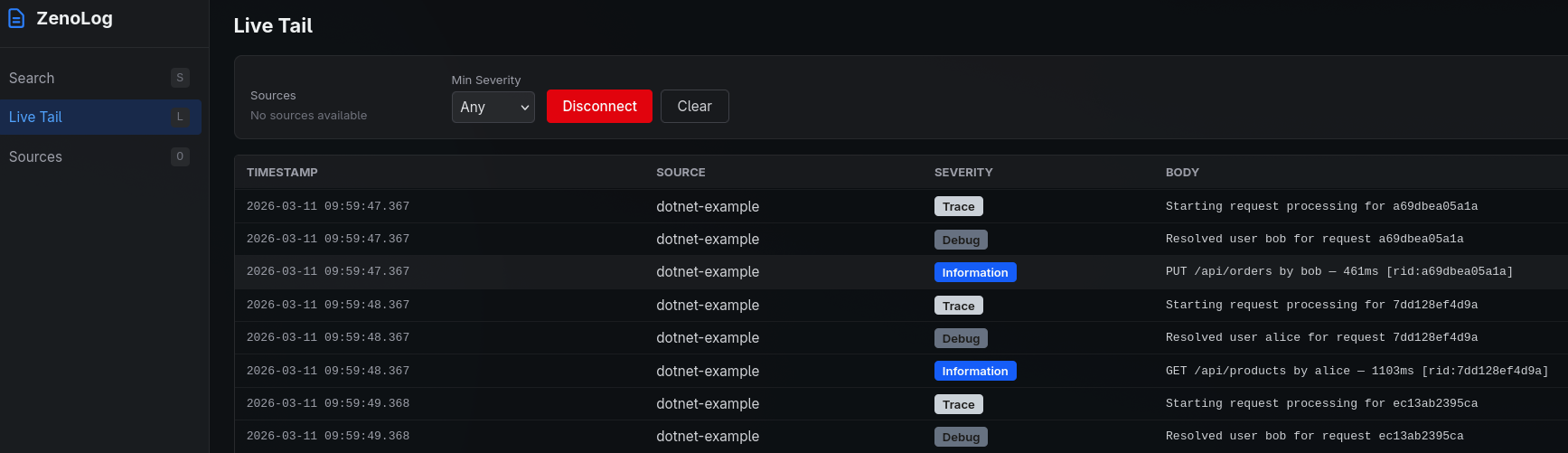Click the Trace badge for request a69dbea05a1a

pos(958,206)
